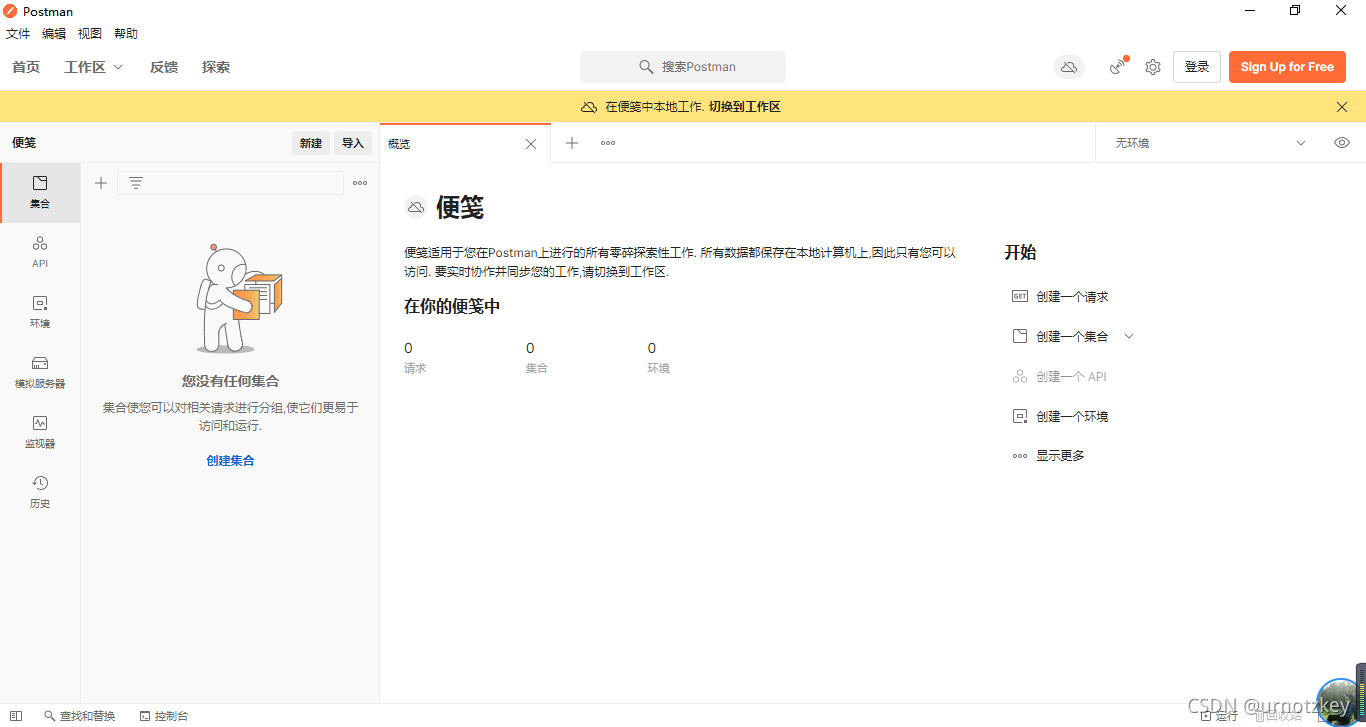Open the satellite capture requests icon
The width and height of the screenshot is (1366, 727).
tap(1118, 67)
